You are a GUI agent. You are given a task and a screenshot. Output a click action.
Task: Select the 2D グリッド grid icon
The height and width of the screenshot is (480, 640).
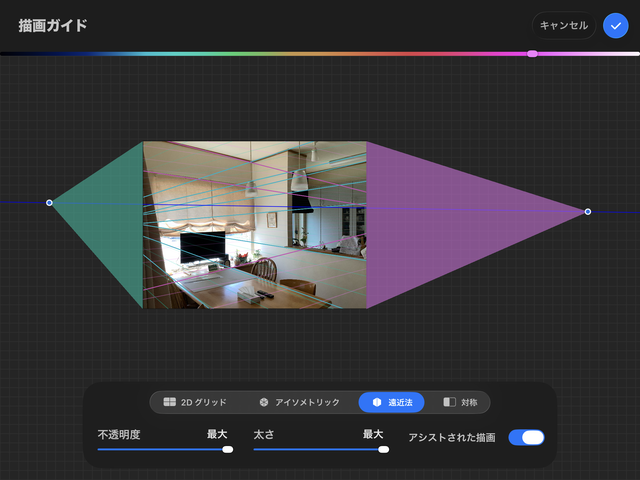169,402
